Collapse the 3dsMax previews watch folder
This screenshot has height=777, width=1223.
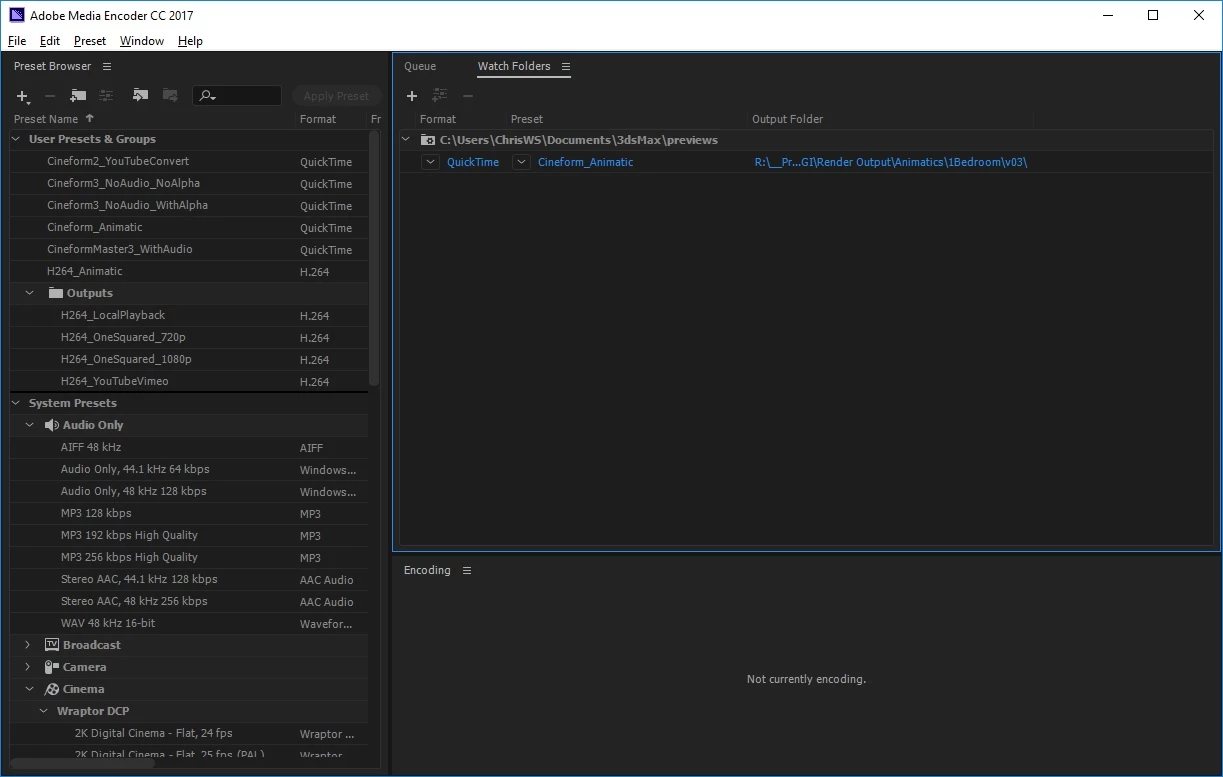405,140
